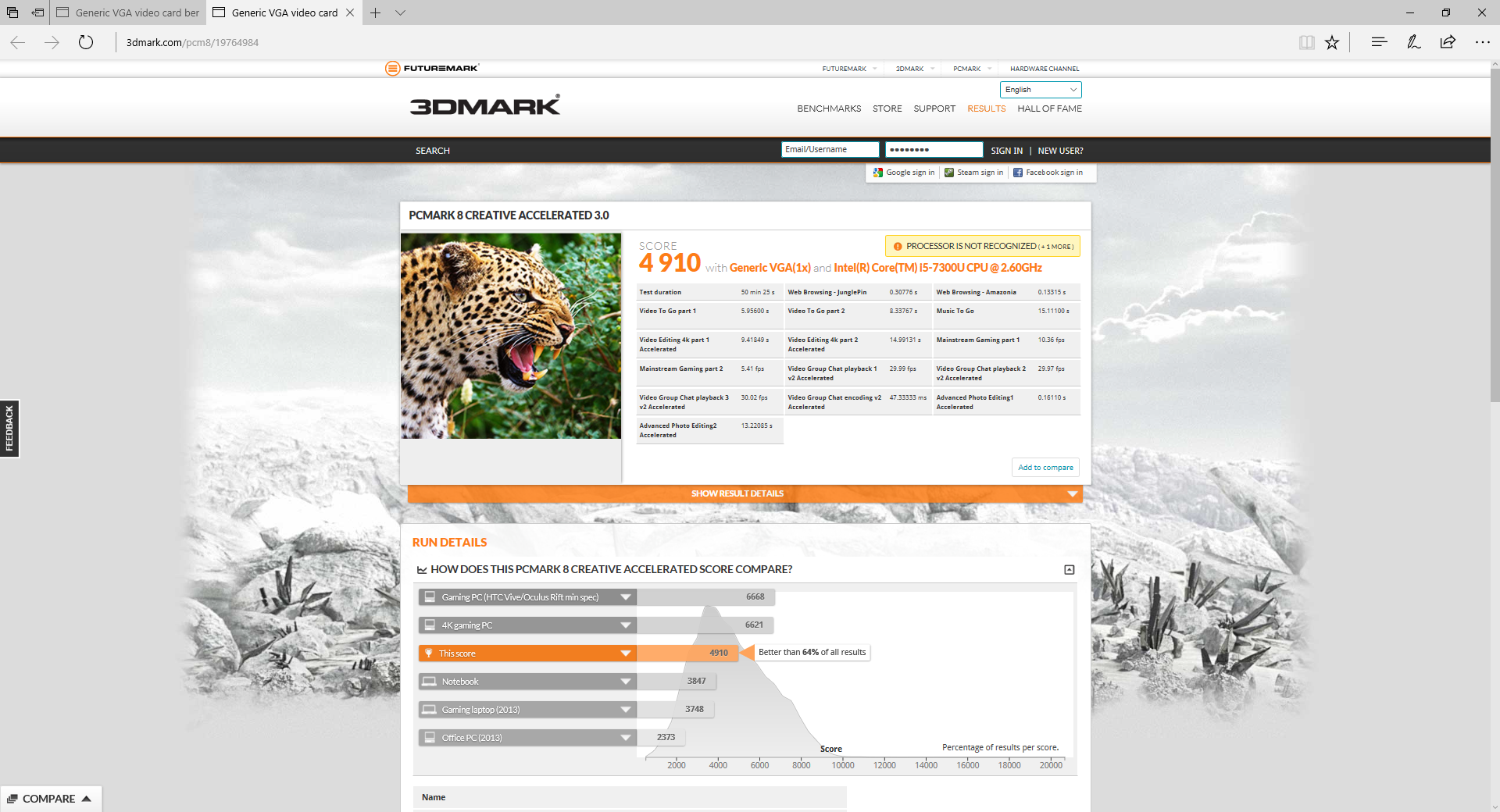1500x812 pixels.
Task: Expand the Gaming PC (HTC Vive/Oculus Rift) arrow
Action: (x=626, y=597)
